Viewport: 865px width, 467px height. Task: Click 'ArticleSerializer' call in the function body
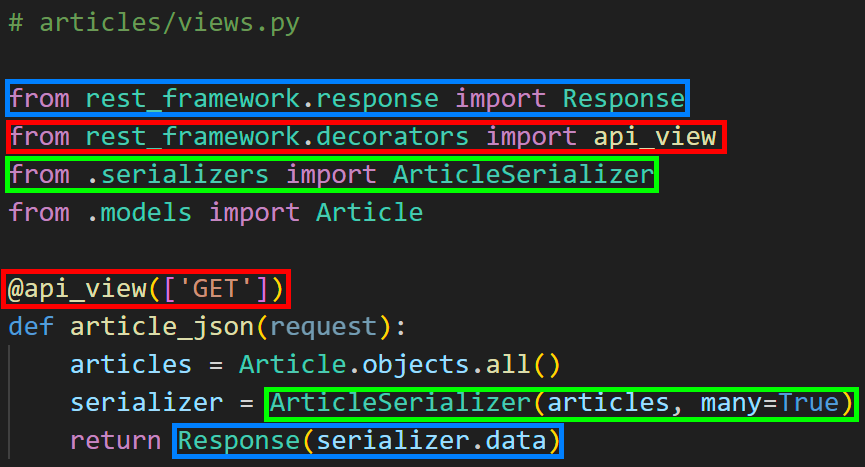400,402
